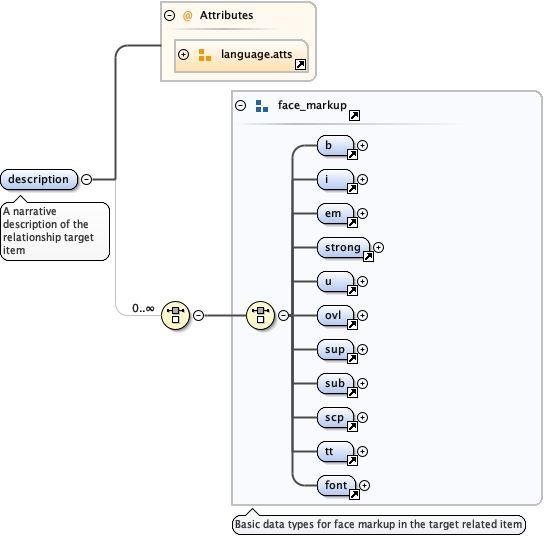The height and width of the screenshot is (538, 560).
Task: Expand the scp element
Action: 362,417
